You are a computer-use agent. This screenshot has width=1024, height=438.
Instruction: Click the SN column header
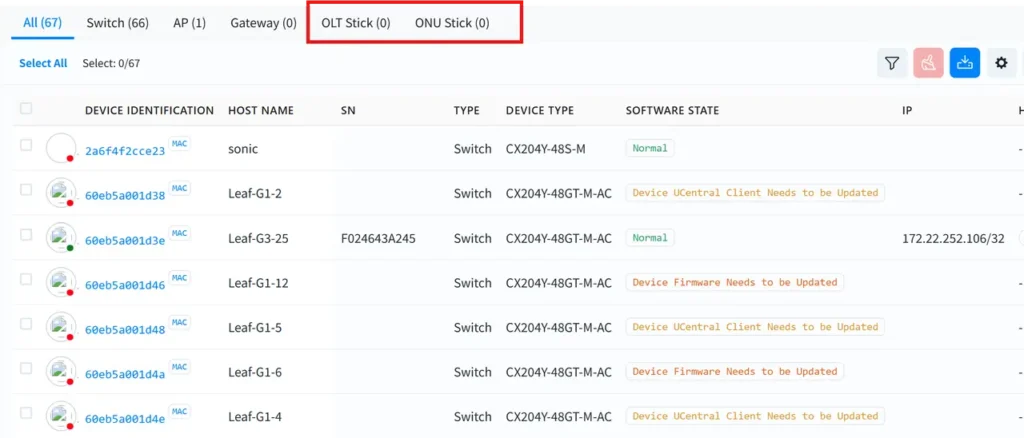pyautogui.click(x=348, y=110)
